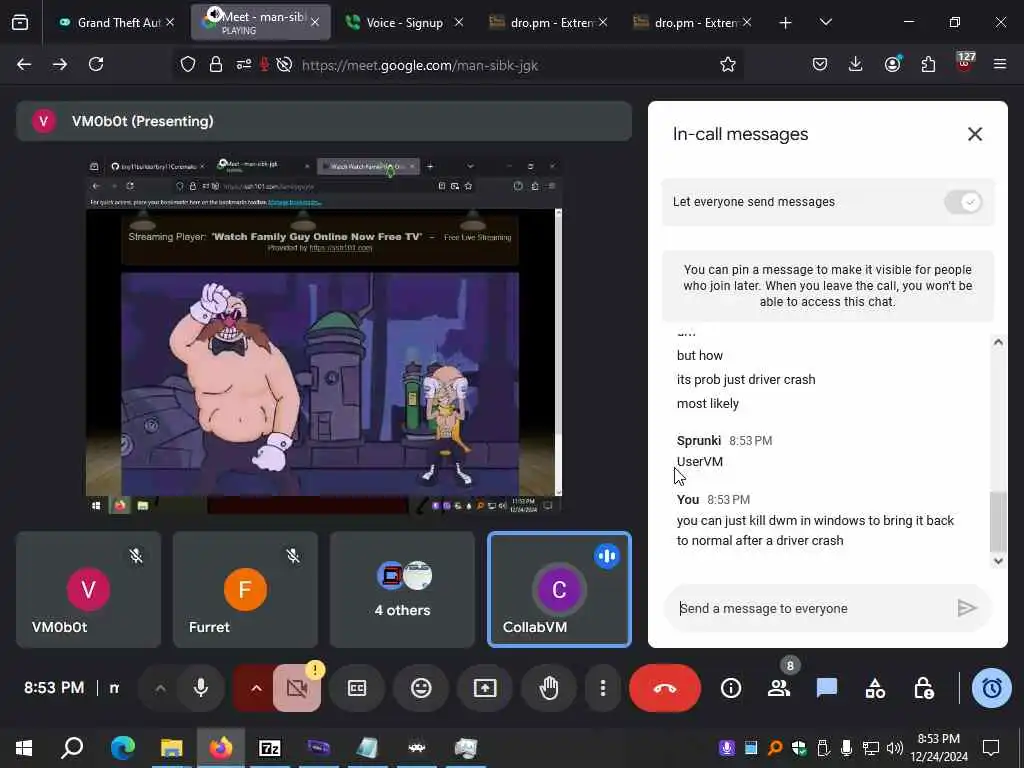Viewport: 1024px width, 768px height.
Task: Click the tracking protection shield icon
Action: click(x=188, y=65)
